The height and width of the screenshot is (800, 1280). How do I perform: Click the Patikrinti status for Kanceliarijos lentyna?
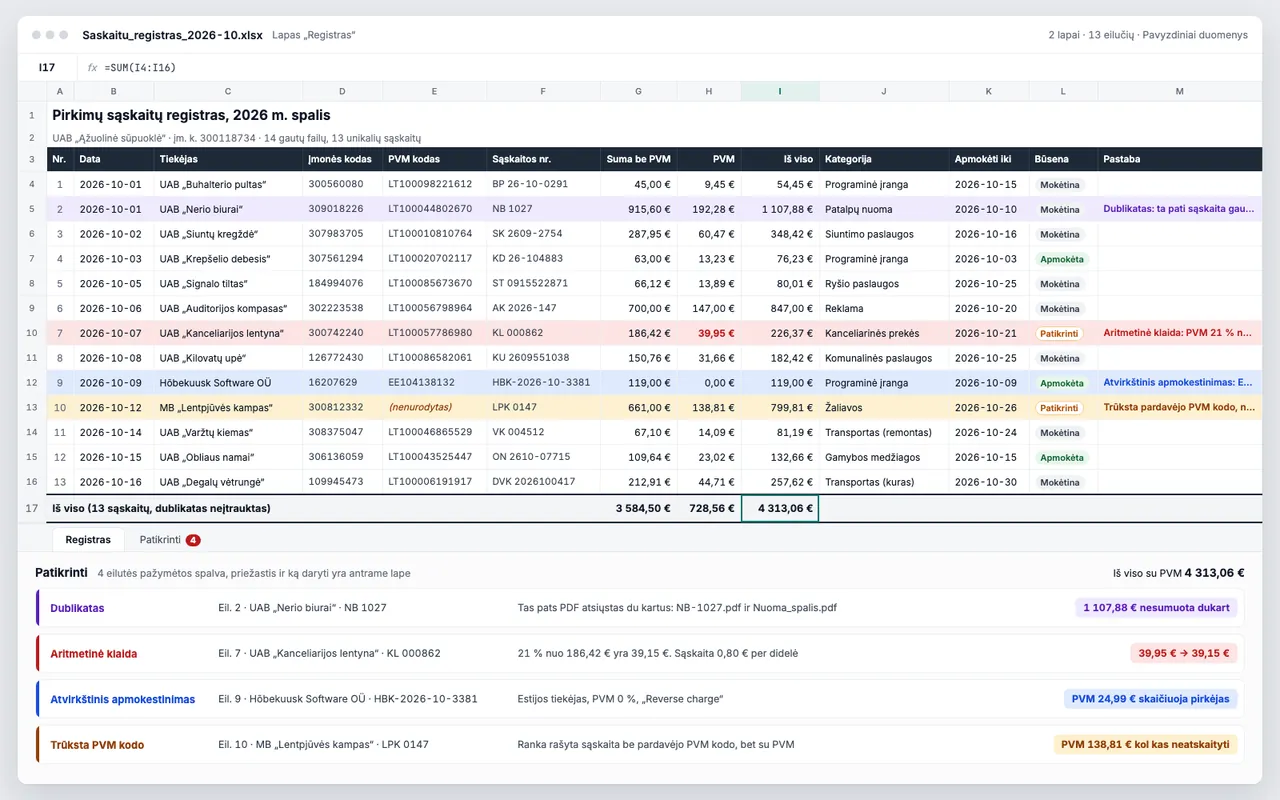(1059, 334)
